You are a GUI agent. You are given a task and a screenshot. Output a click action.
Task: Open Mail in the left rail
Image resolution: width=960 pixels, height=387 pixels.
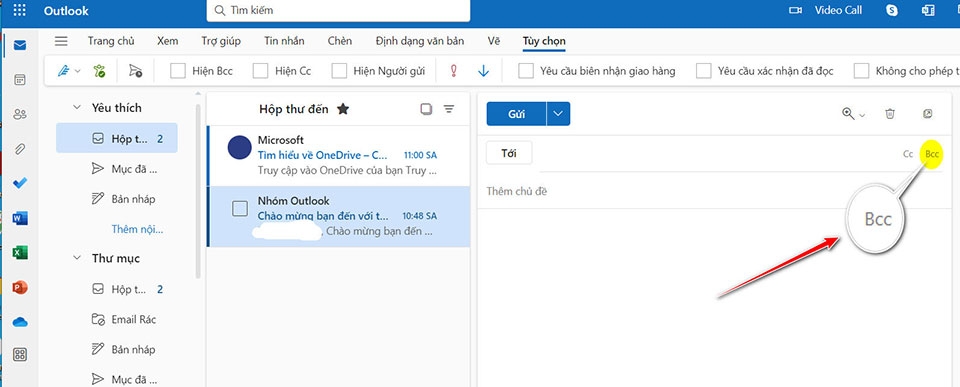point(20,45)
